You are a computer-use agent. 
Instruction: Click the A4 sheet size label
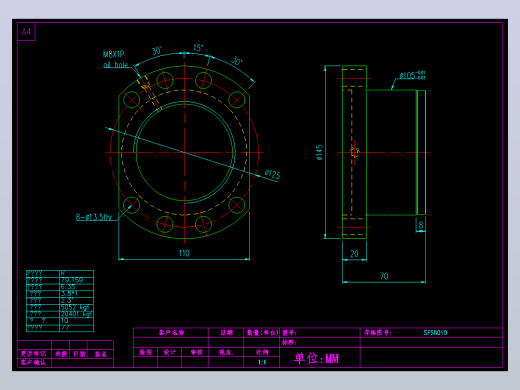(x=26, y=32)
